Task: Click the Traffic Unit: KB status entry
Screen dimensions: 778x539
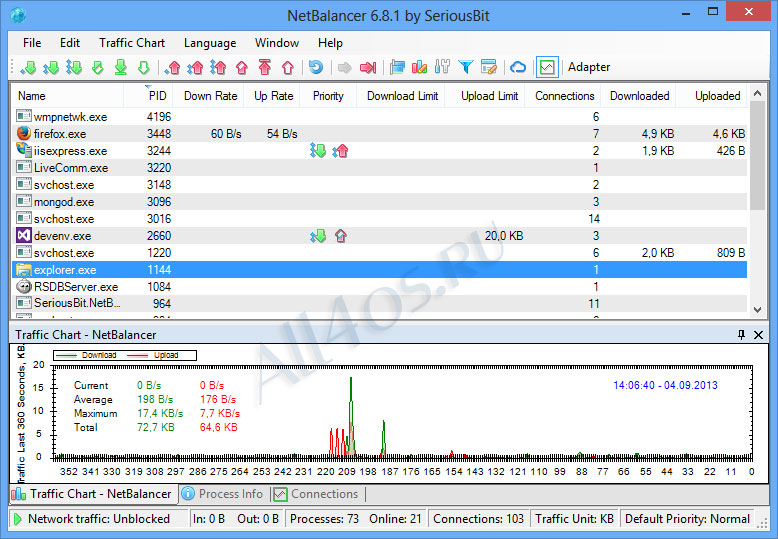Action: click(574, 519)
